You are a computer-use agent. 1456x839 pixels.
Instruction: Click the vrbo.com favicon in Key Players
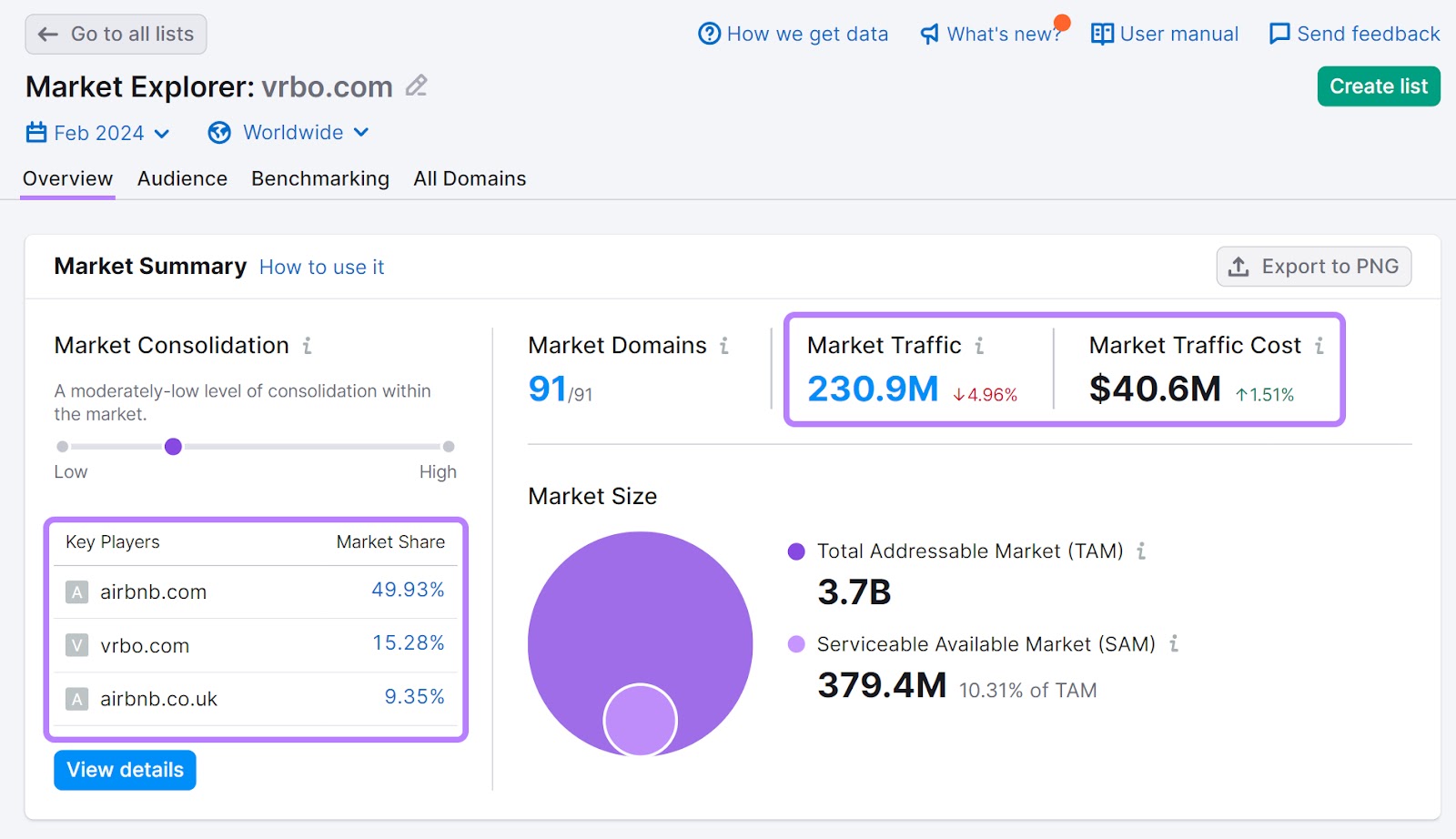[x=77, y=646]
